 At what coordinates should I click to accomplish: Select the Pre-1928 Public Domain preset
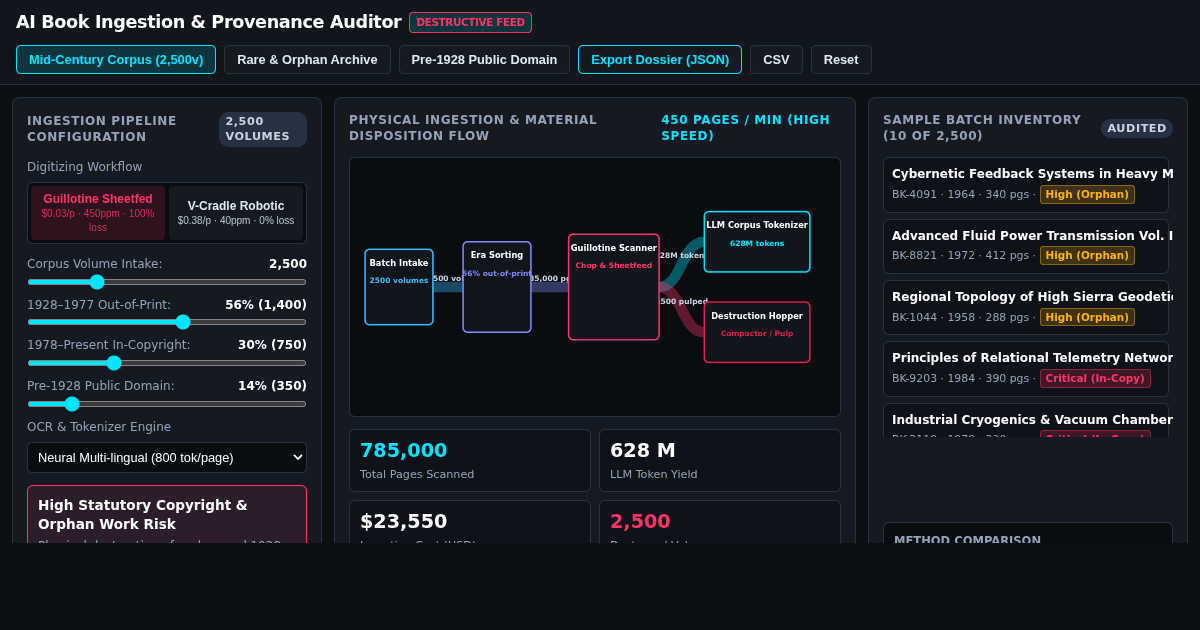coord(484,59)
